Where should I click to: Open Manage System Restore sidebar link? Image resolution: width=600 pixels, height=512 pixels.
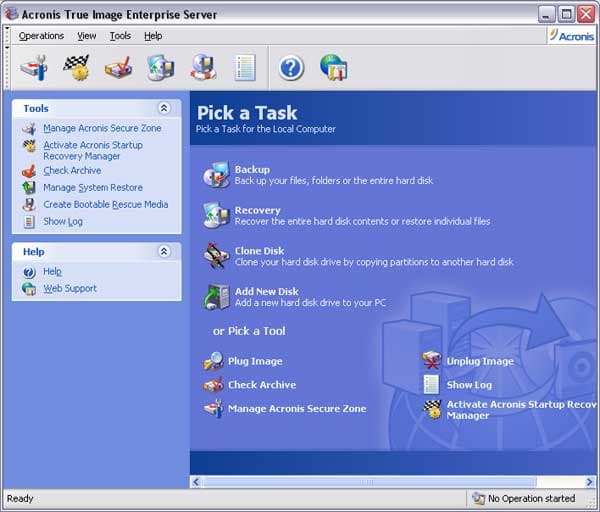(93, 188)
